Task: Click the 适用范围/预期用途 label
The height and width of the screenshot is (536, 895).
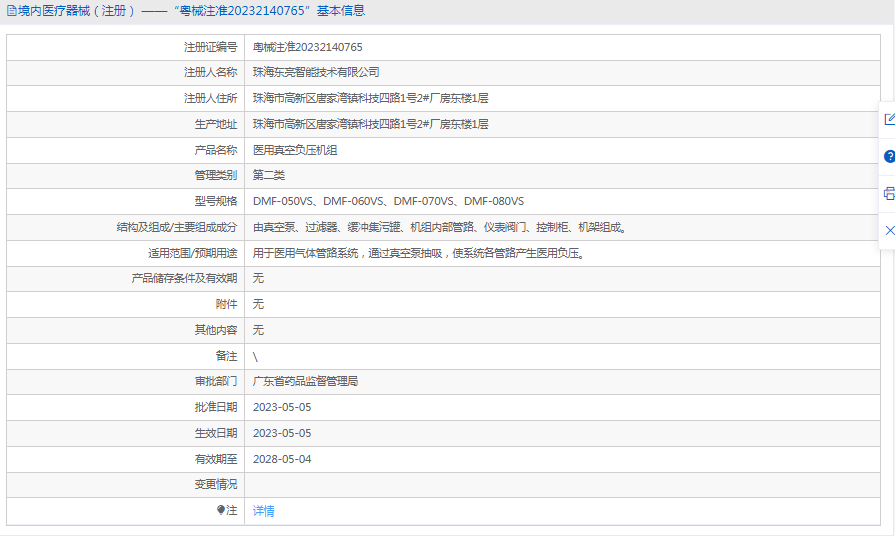Action: point(192,253)
